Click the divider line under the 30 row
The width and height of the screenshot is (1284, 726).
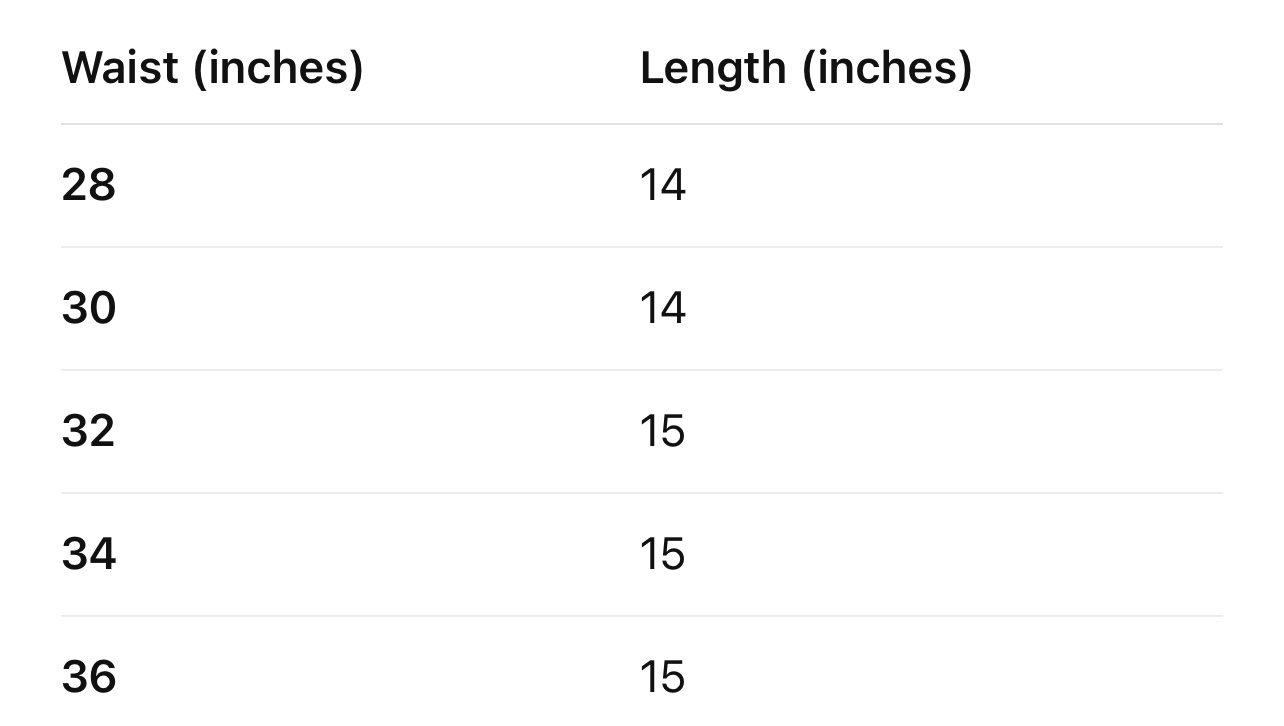(x=641, y=370)
